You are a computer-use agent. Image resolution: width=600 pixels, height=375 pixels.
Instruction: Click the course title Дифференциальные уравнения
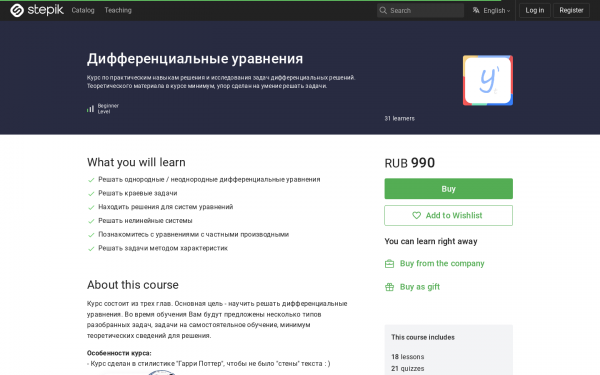[195, 59]
